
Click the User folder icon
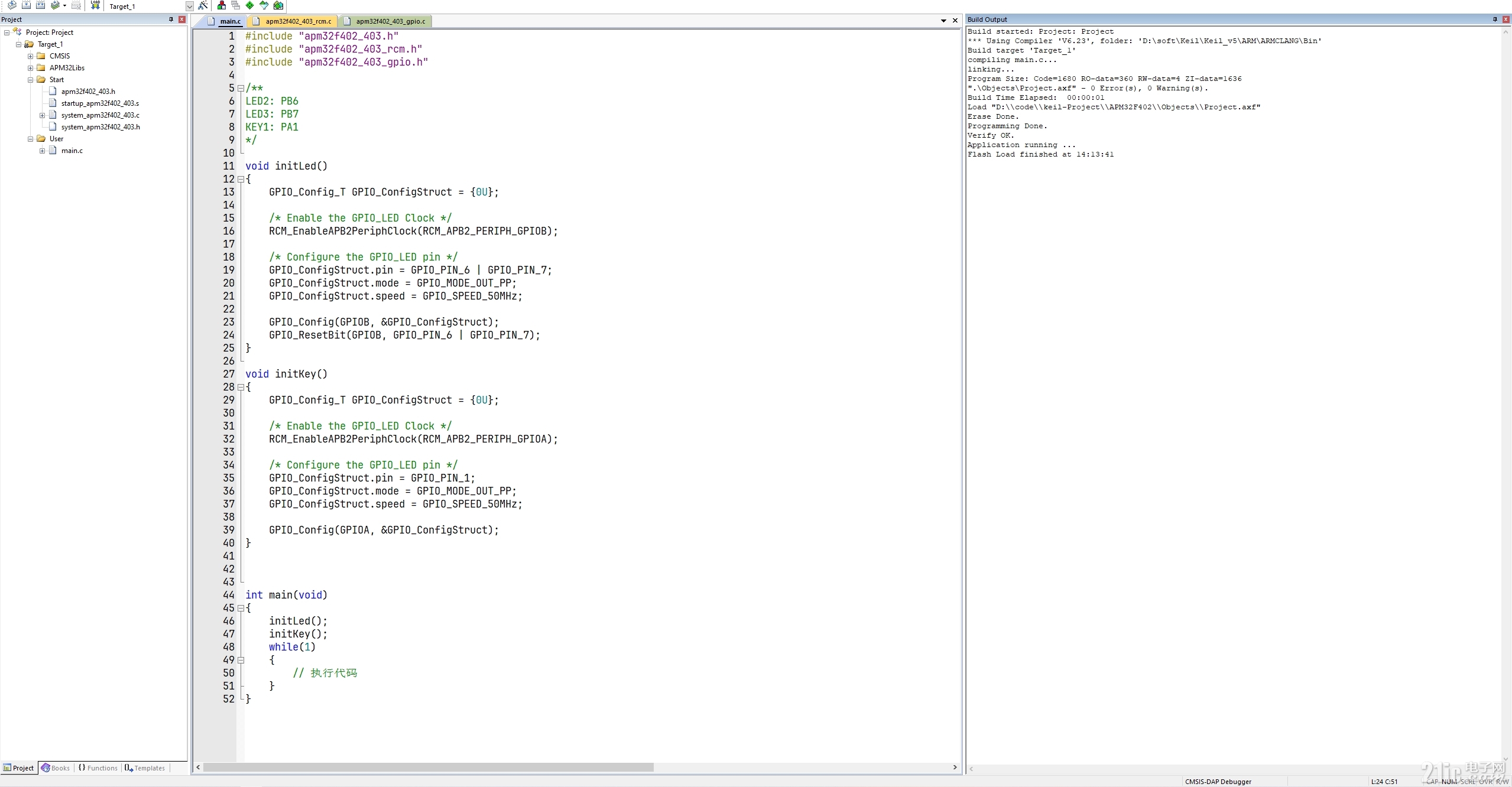(41, 138)
